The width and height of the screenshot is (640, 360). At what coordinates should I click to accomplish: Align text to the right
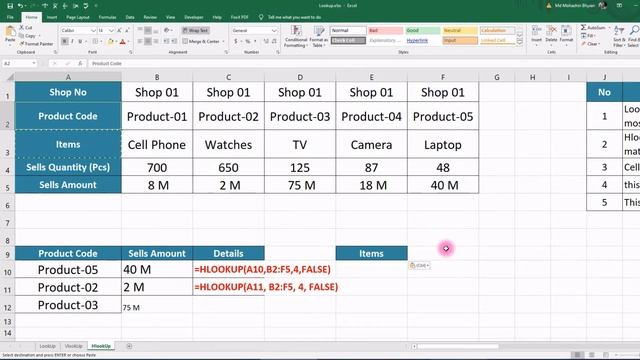pyautogui.click(x=156, y=41)
